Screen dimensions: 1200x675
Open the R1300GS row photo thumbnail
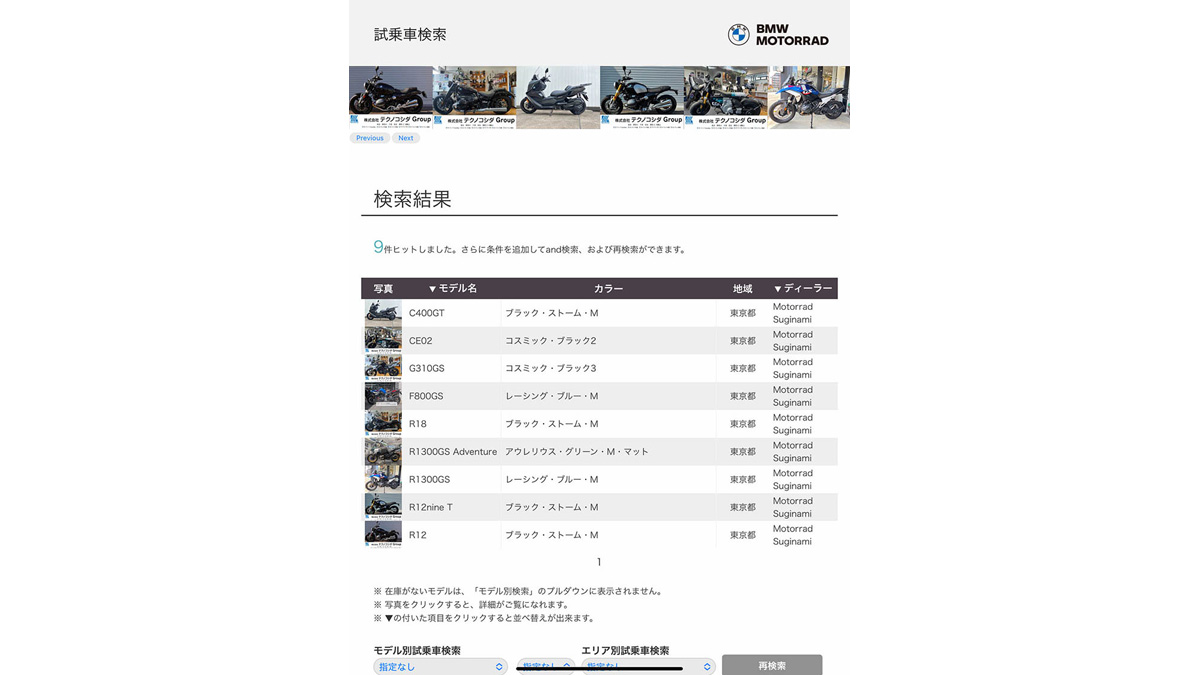click(x=383, y=479)
